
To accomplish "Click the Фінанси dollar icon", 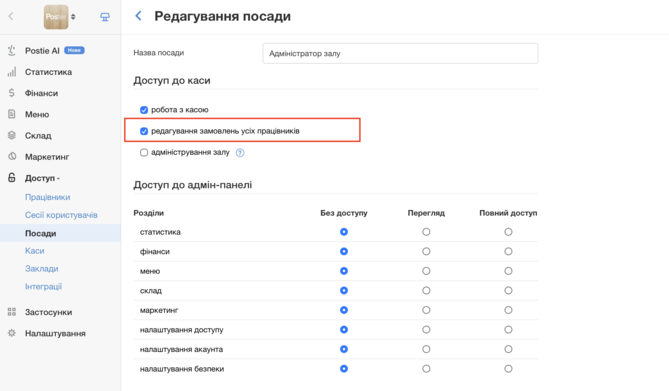I will tap(12, 93).
